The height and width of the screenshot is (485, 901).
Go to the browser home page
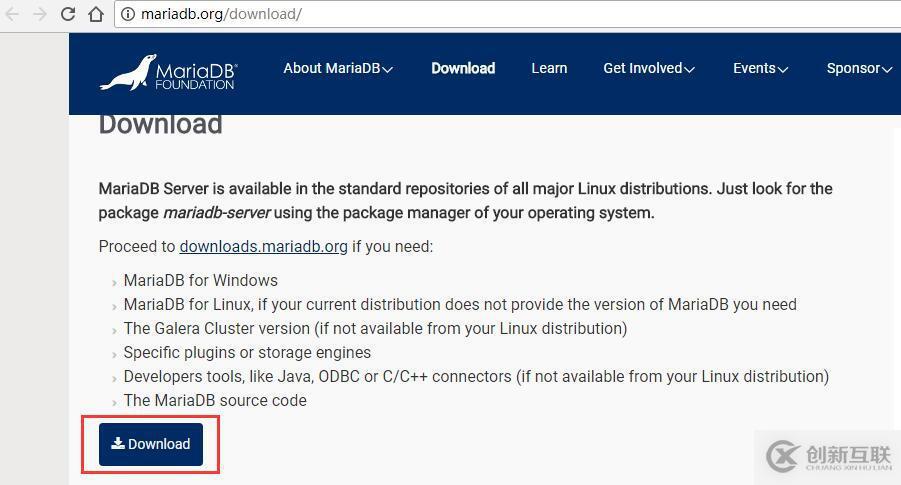point(96,14)
